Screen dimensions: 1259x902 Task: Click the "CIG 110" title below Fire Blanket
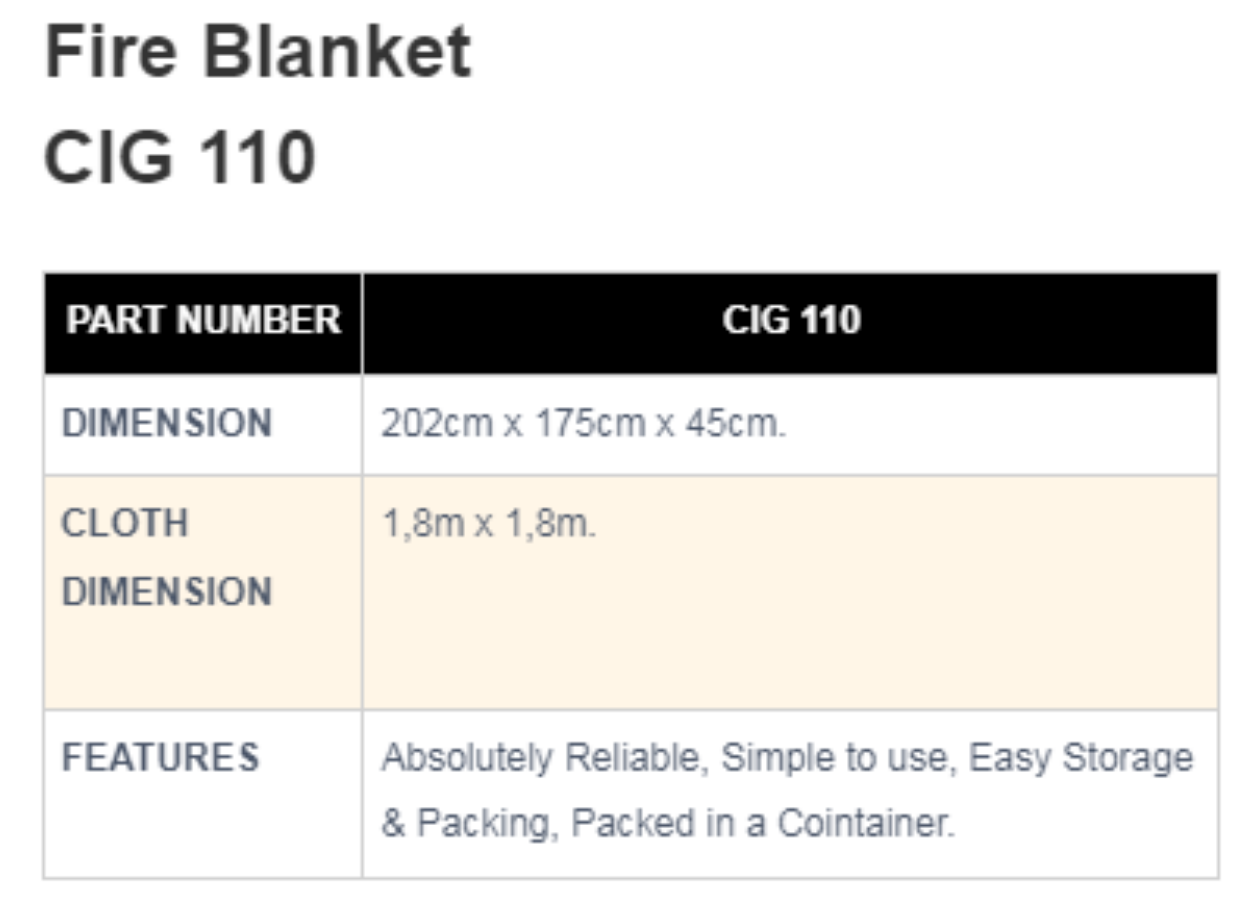click(x=180, y=158)
